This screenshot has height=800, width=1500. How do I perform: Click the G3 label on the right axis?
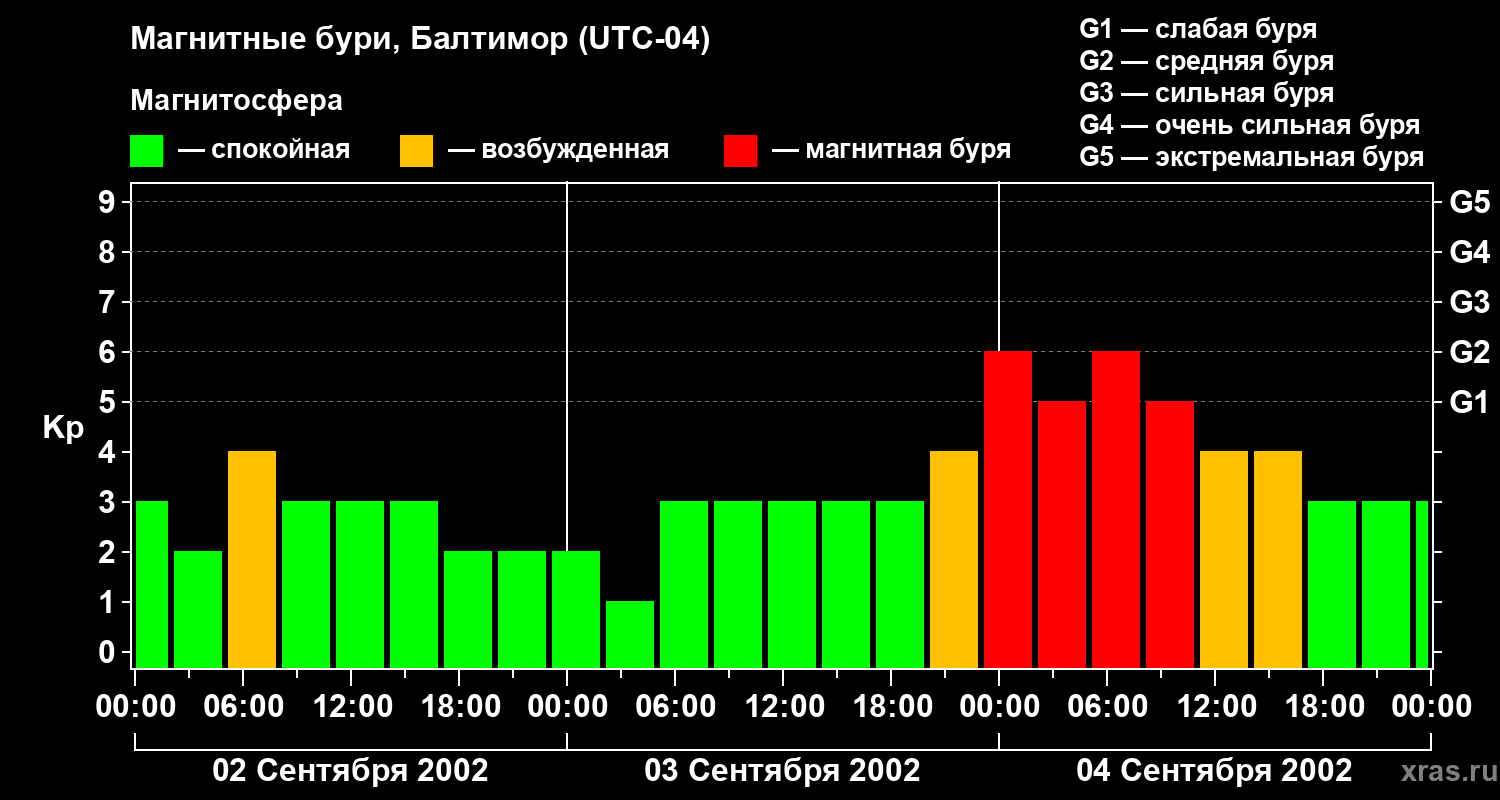coord(1469,302)
